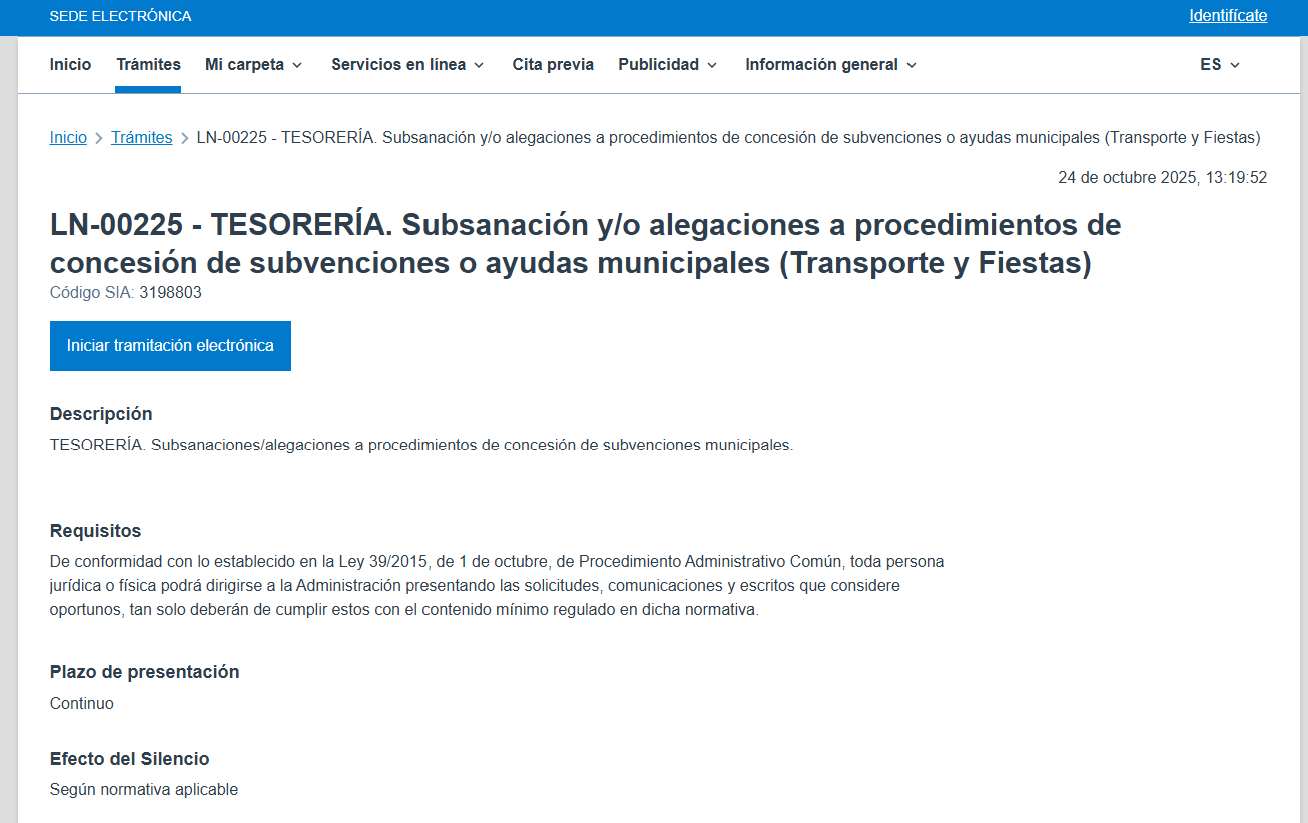Click the breadcrumb separator arrow after Inicio

[99, 138]
